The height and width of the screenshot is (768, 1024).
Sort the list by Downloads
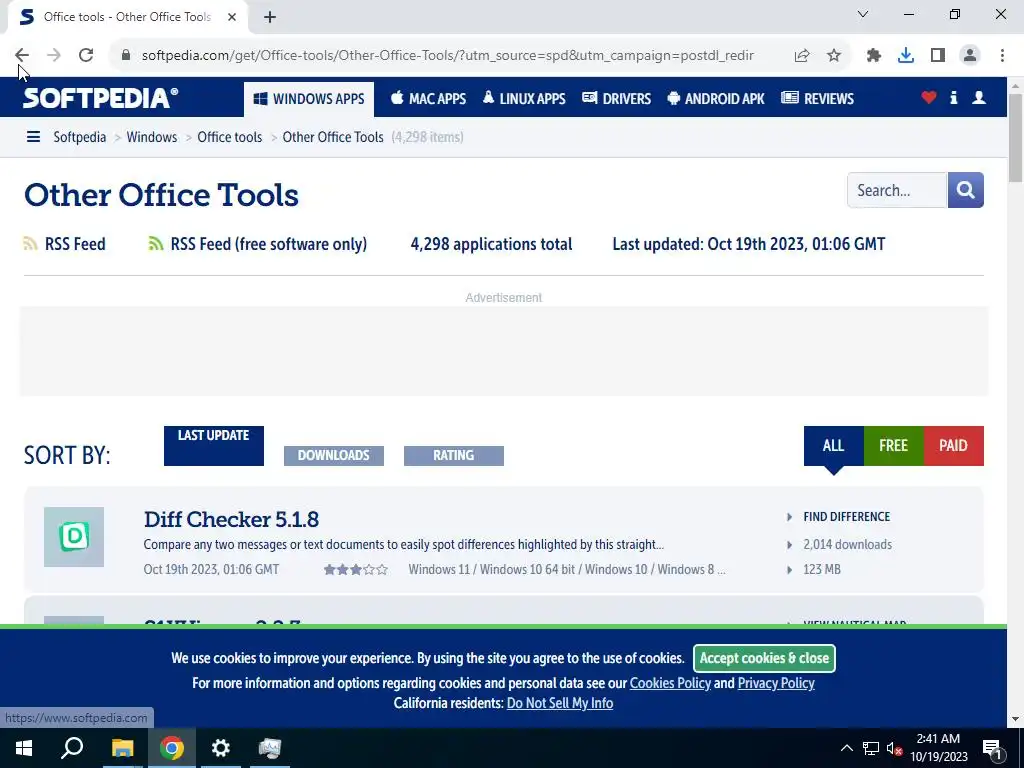pos(334,455)
